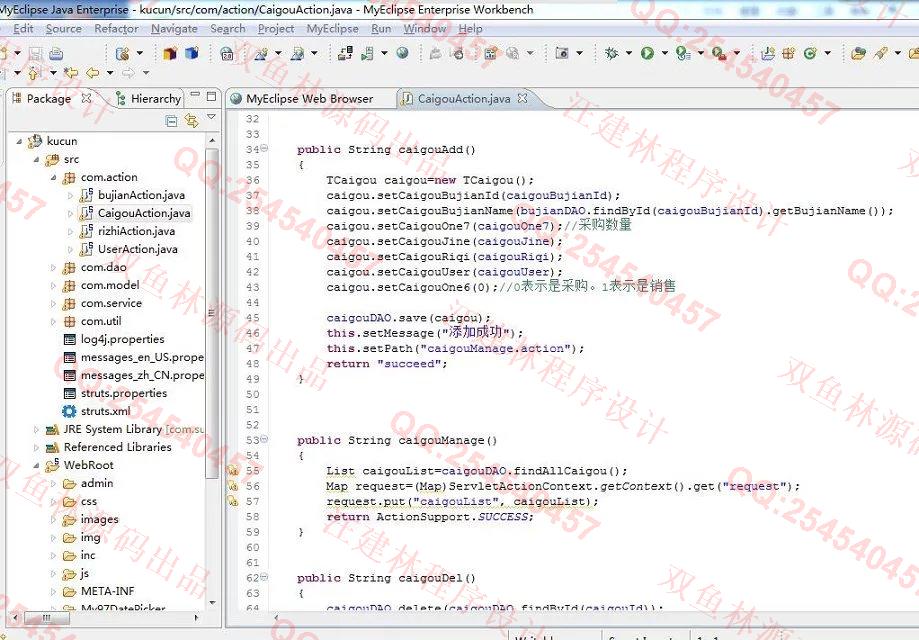Screen dimensions: 919x640
Task: Click the grayed-out Save toolbar icon
Action: click(x=36, y=54)
